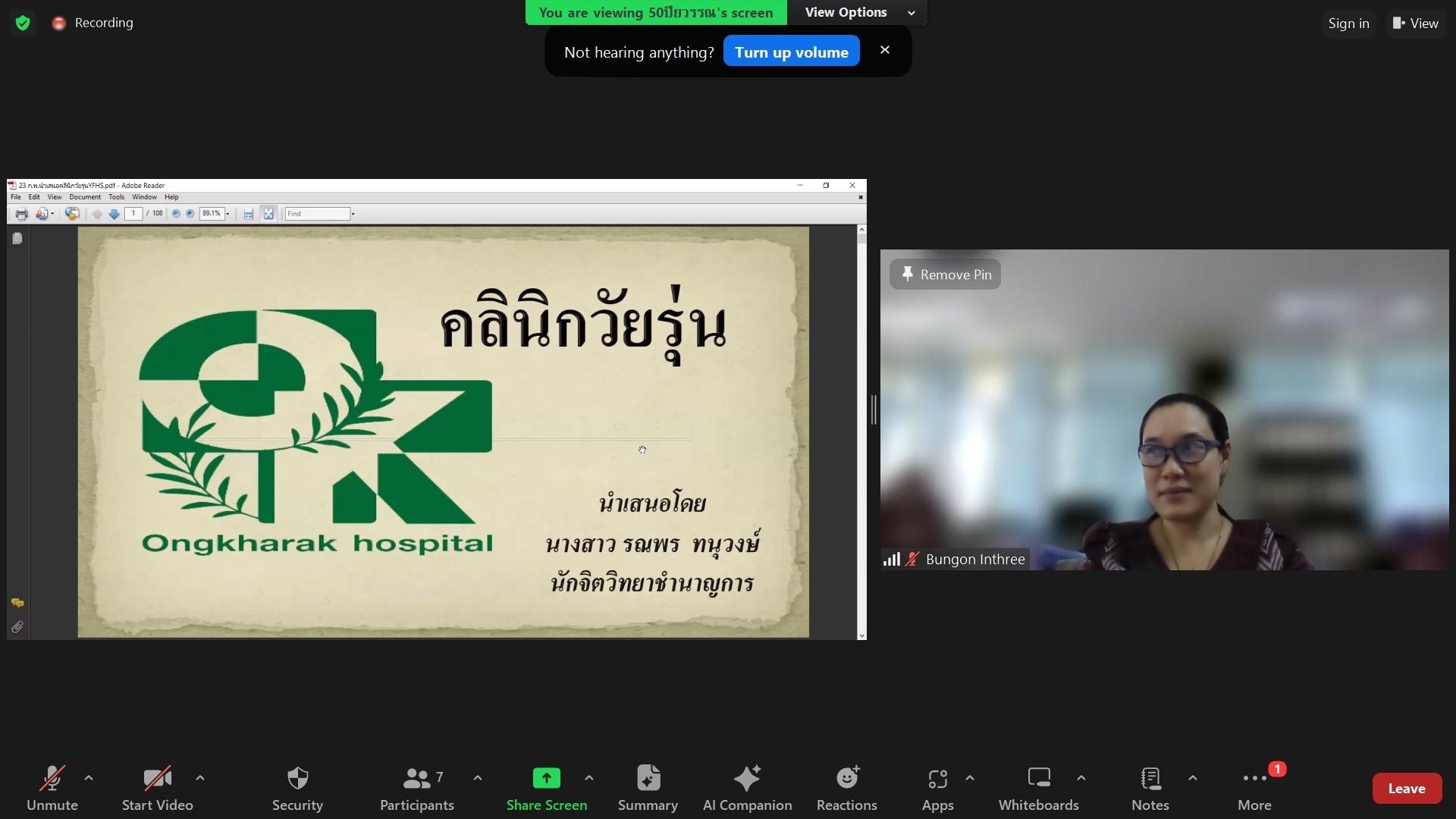Open the File menu in Adobe Reader
The image size is (1456, 819).
tap(16, 197)
